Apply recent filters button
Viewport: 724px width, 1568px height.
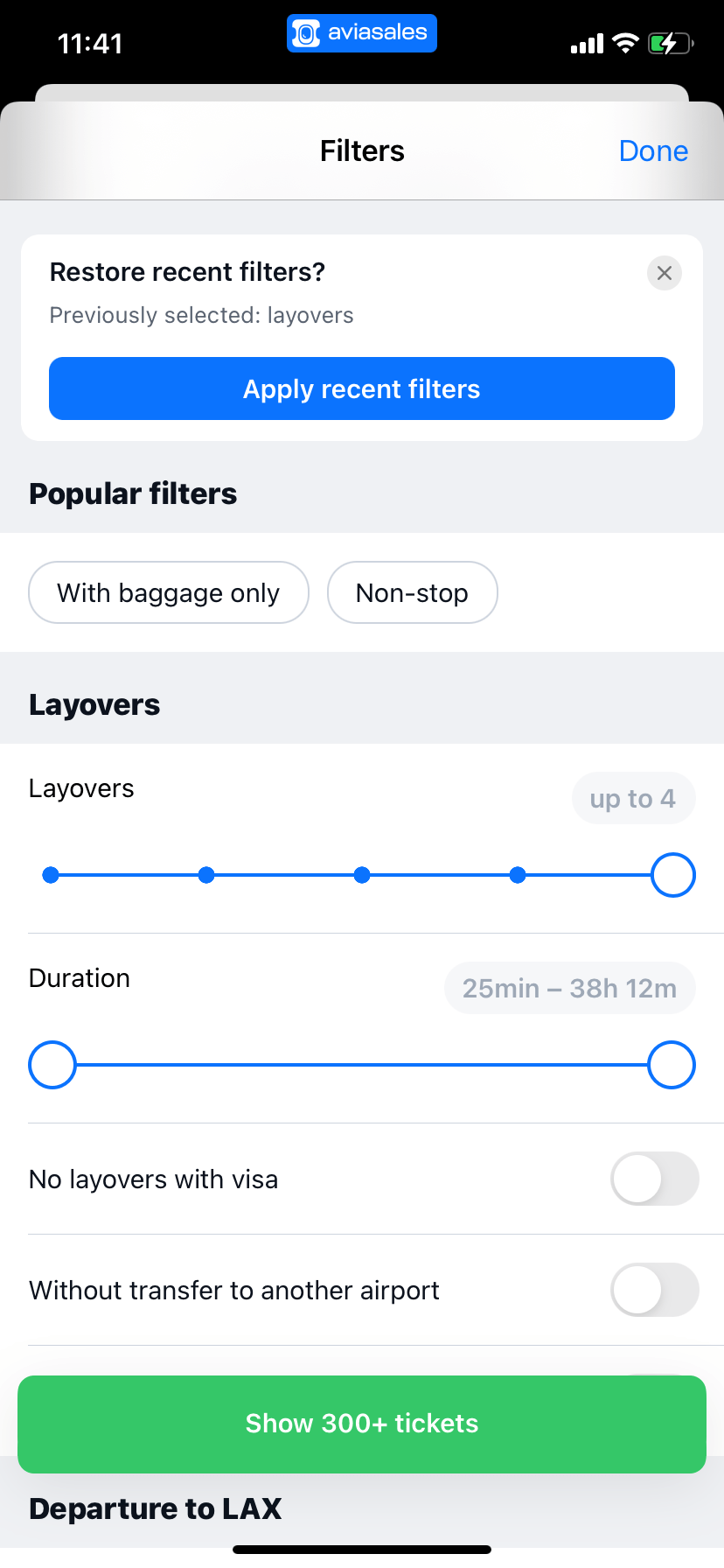(362, 388)
